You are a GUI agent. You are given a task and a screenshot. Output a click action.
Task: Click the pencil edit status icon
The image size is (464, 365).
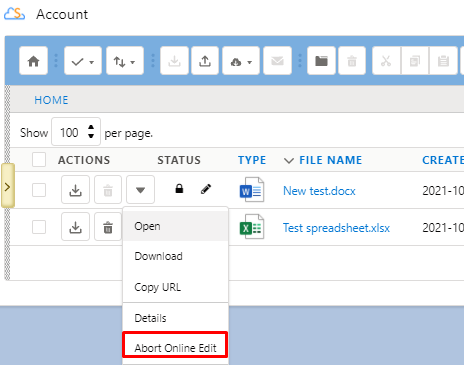(x=206, y=189)
